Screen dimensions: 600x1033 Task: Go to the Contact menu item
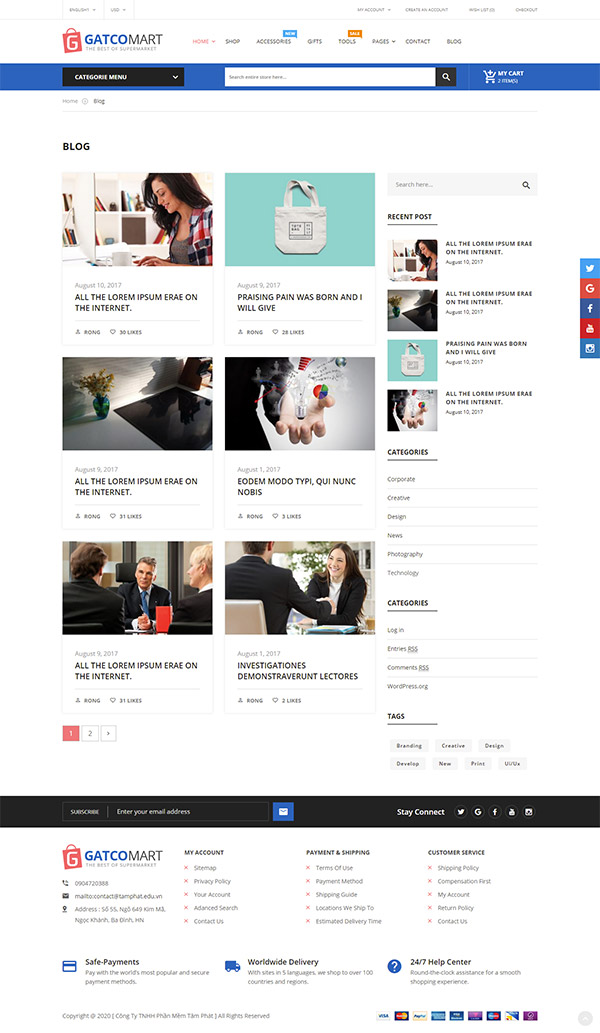(x=418, y=42)
